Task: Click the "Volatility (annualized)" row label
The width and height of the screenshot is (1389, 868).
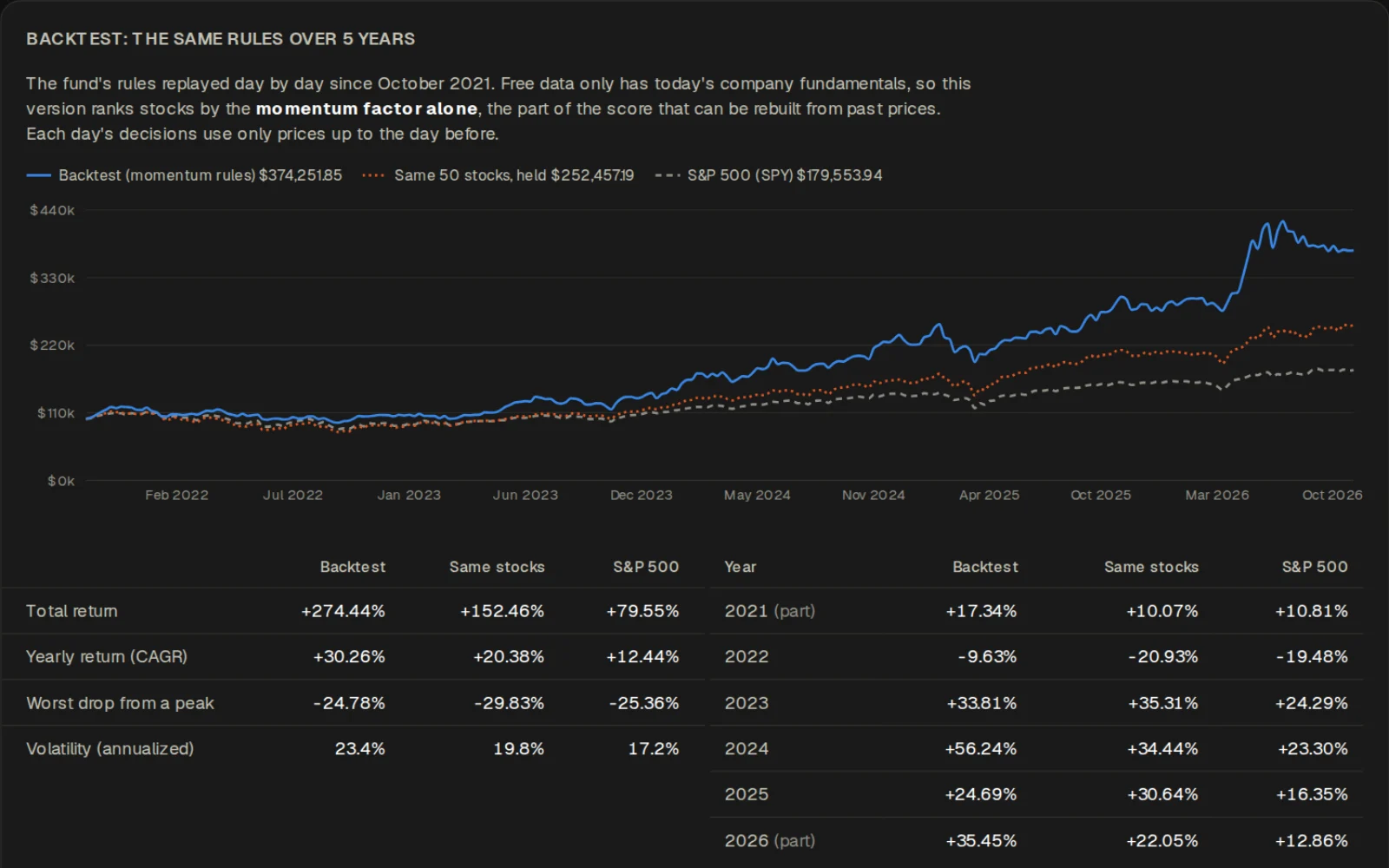Action: click(110, 748)
